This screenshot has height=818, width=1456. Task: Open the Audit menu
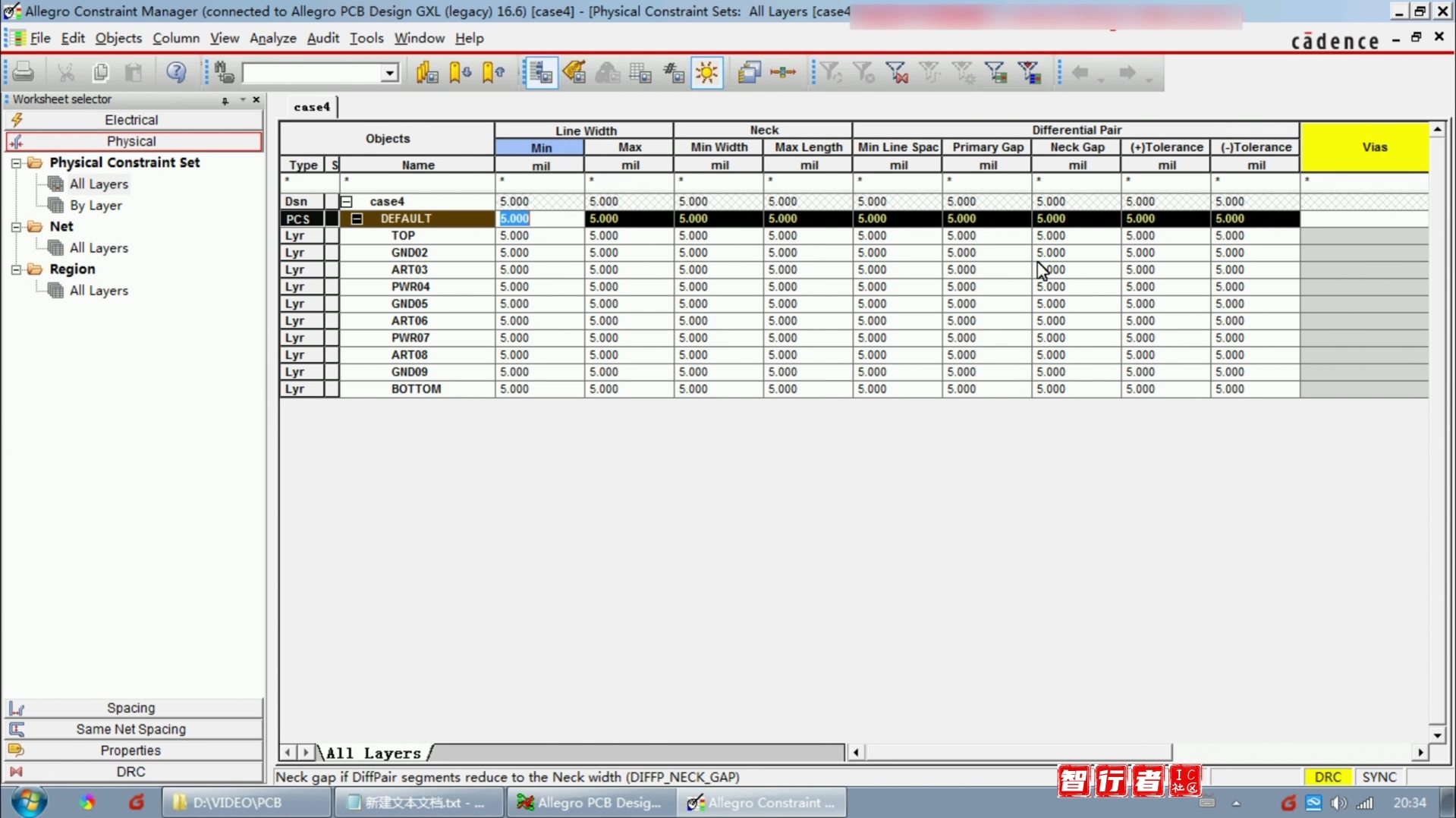[x=322, y=38]
